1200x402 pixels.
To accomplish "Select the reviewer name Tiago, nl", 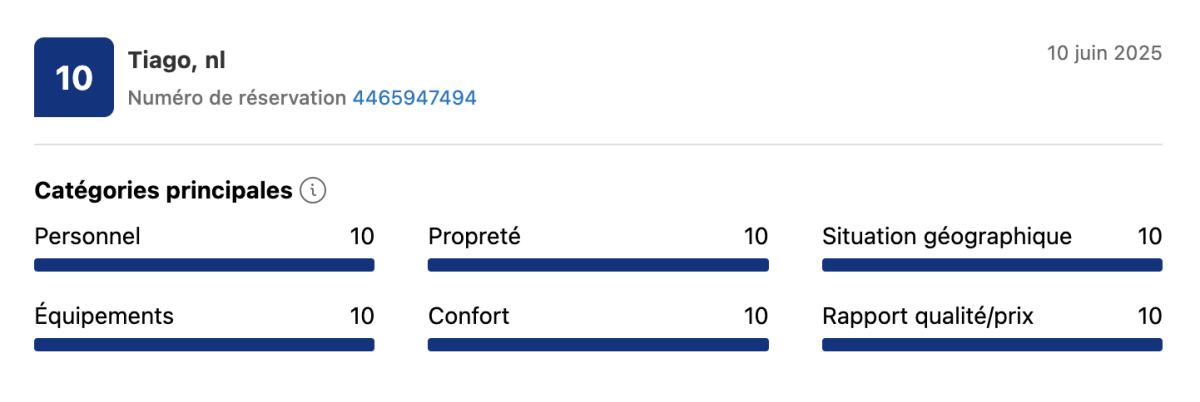I will click(177, 60).
